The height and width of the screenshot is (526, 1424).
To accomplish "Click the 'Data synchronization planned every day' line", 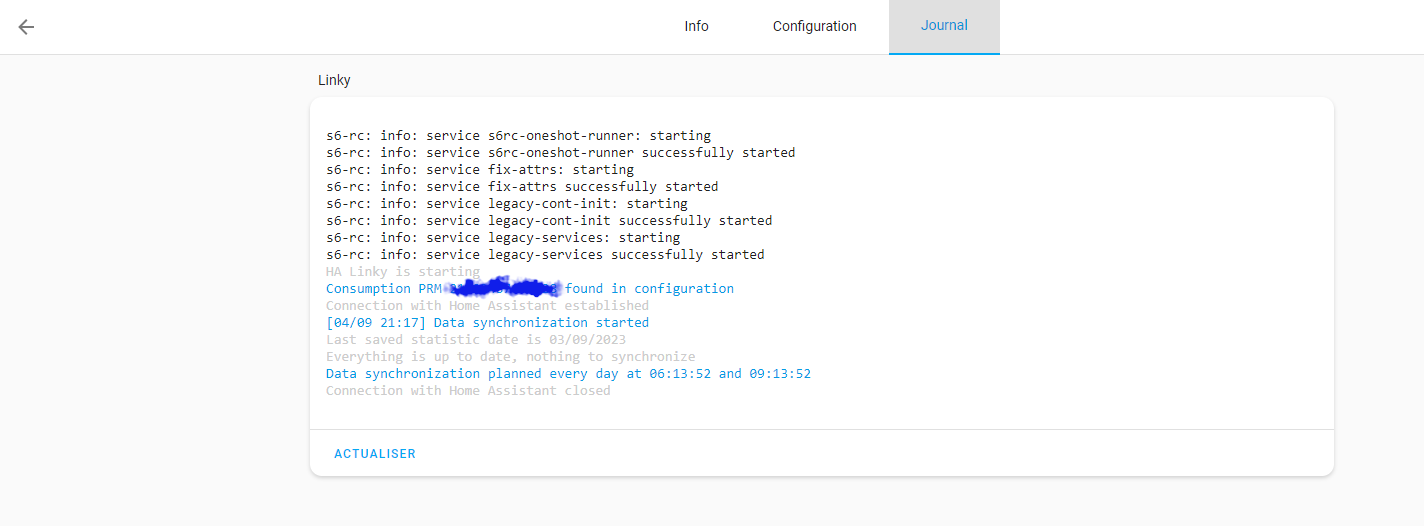I will click(568, 374).
